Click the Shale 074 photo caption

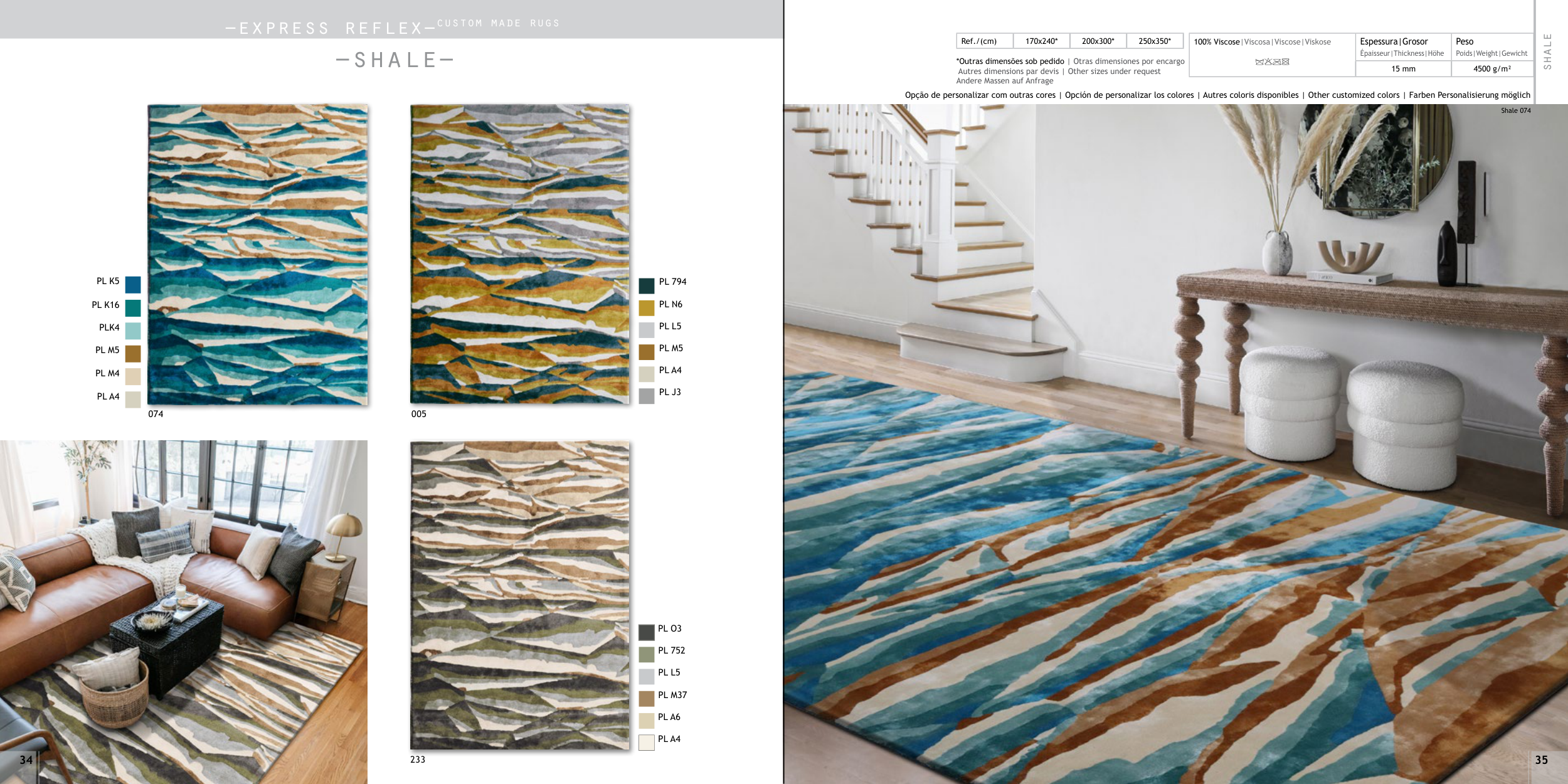click(1515, 110)
